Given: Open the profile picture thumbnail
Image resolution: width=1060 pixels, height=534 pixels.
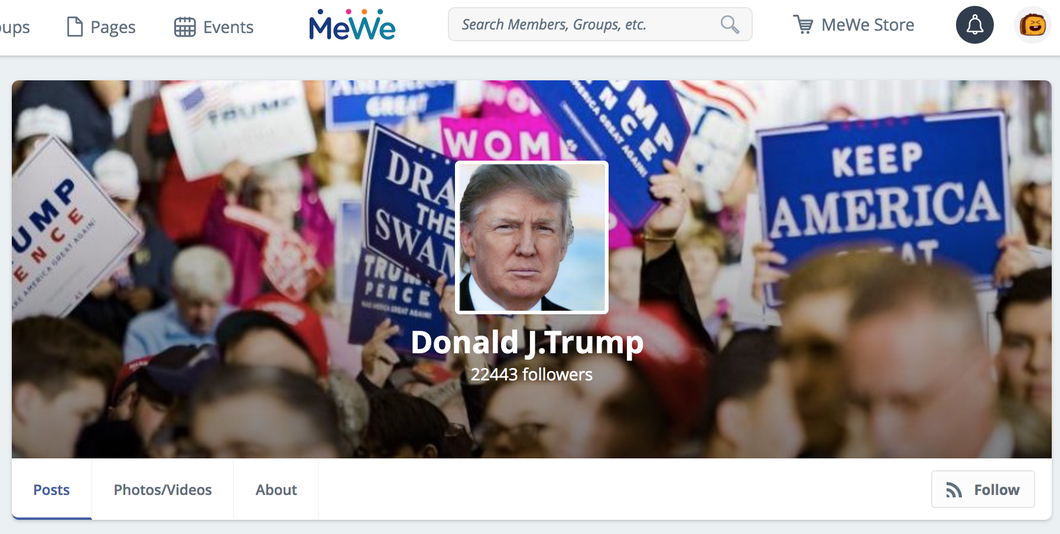Looking at the screenshot, I should (531, 237).
